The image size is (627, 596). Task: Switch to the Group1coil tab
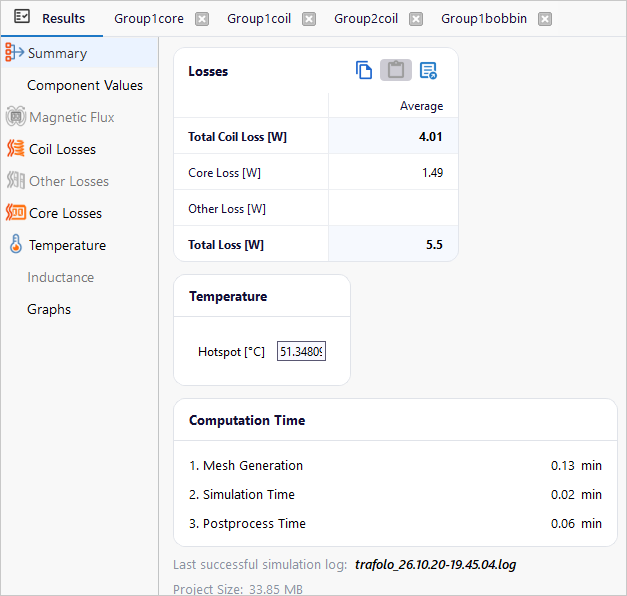[x=259, y=19]
